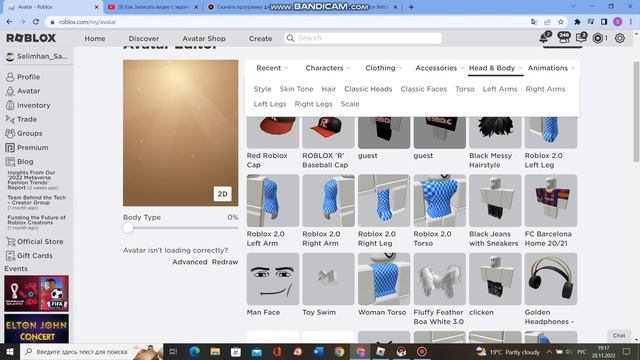Open the messages icon in header
The width and height of the screenshot is (640, 360).
click(581, 38)
